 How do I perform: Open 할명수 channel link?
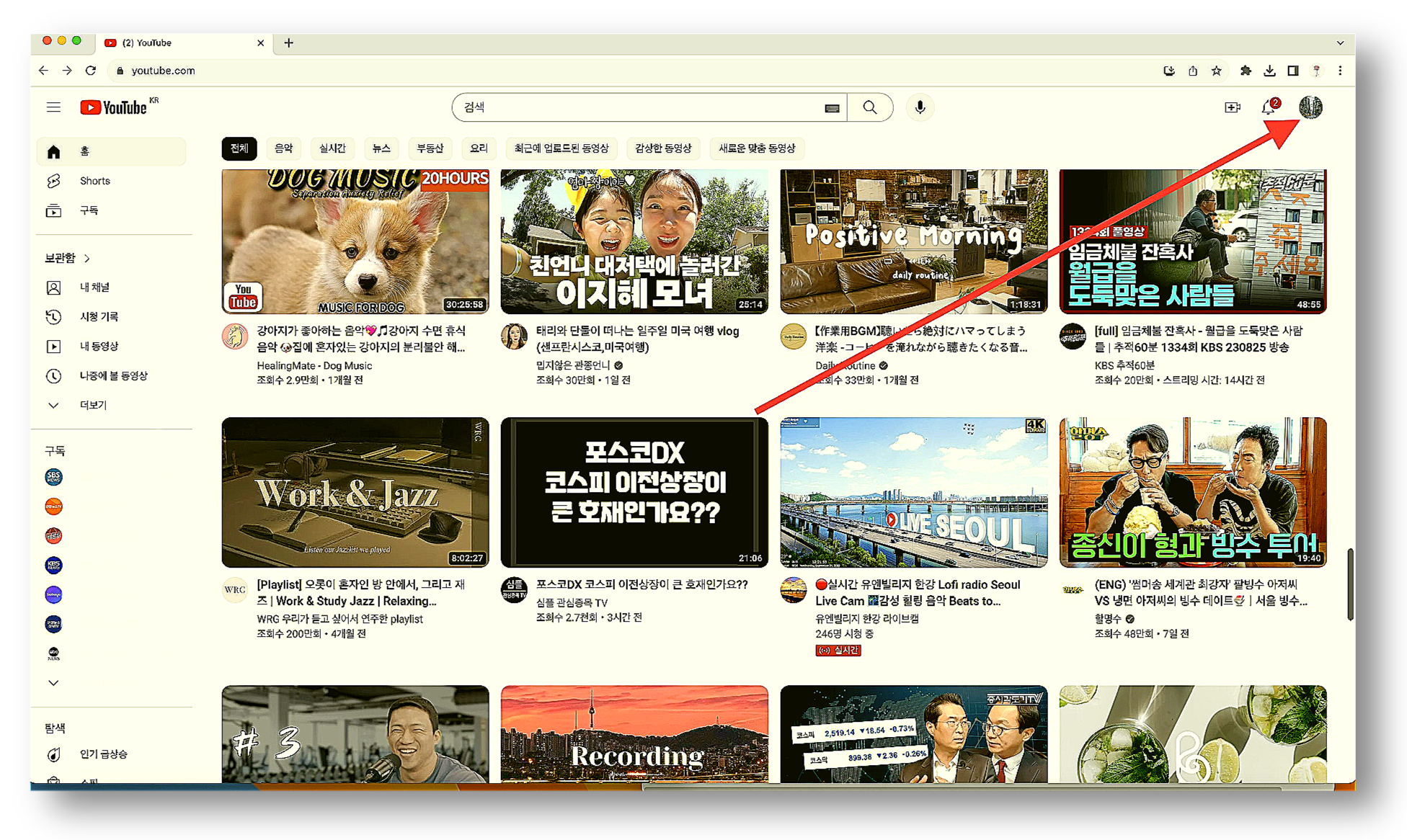(1108, 619)
